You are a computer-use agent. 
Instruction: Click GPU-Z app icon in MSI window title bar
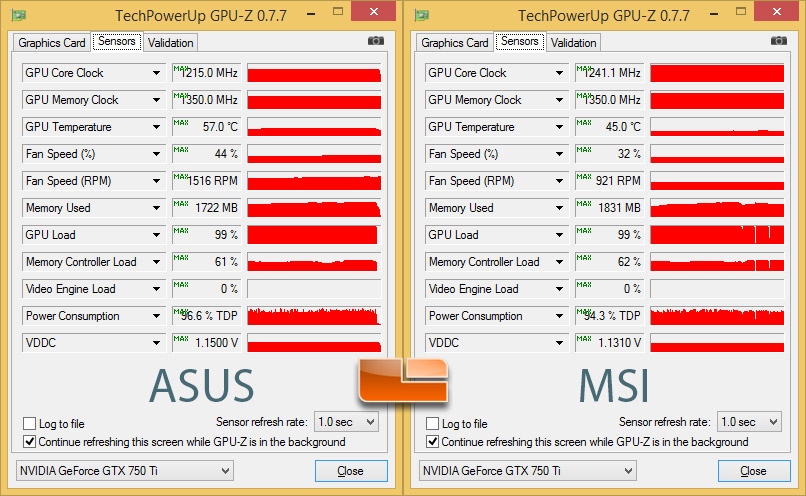pyautogui.click(x=422, y=15)
